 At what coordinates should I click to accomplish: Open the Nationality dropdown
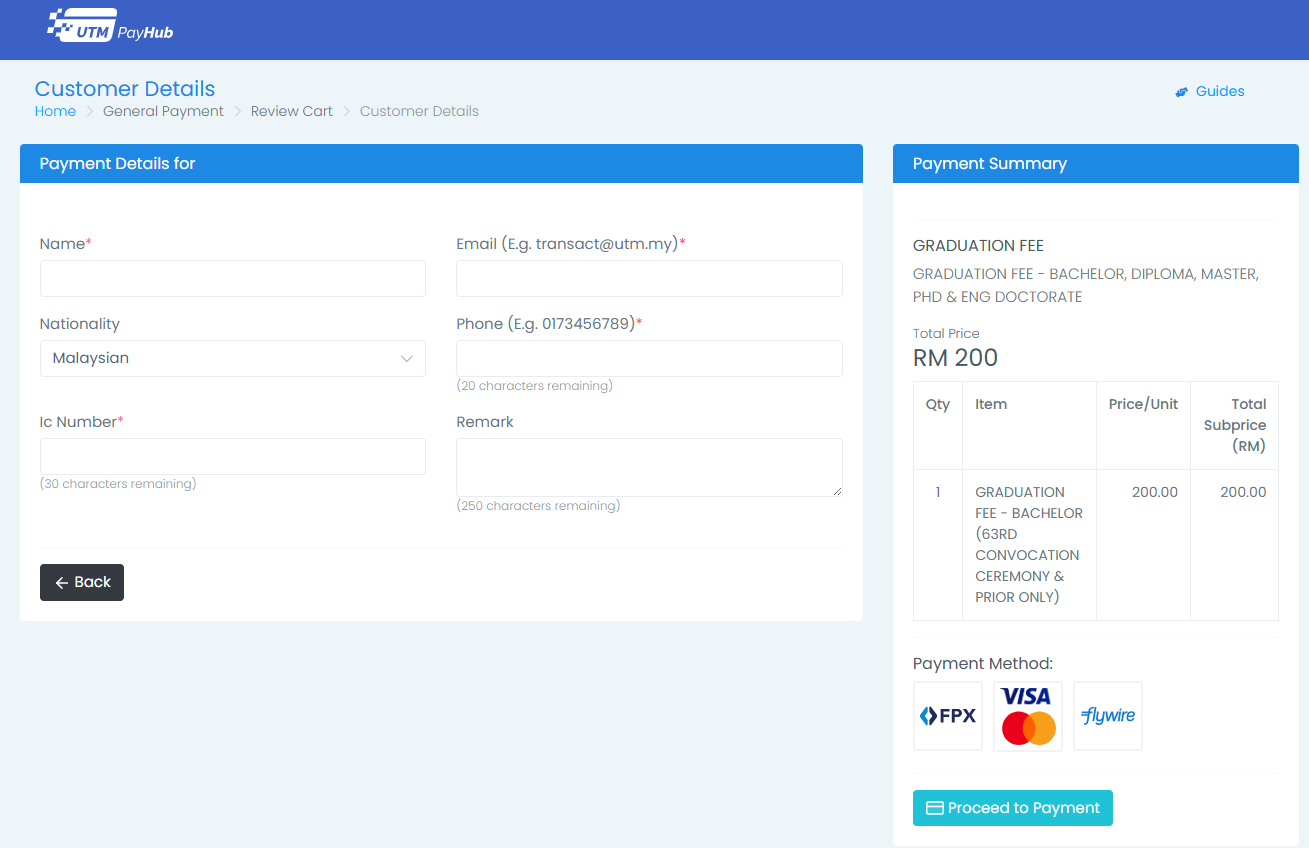pos(232,358)
